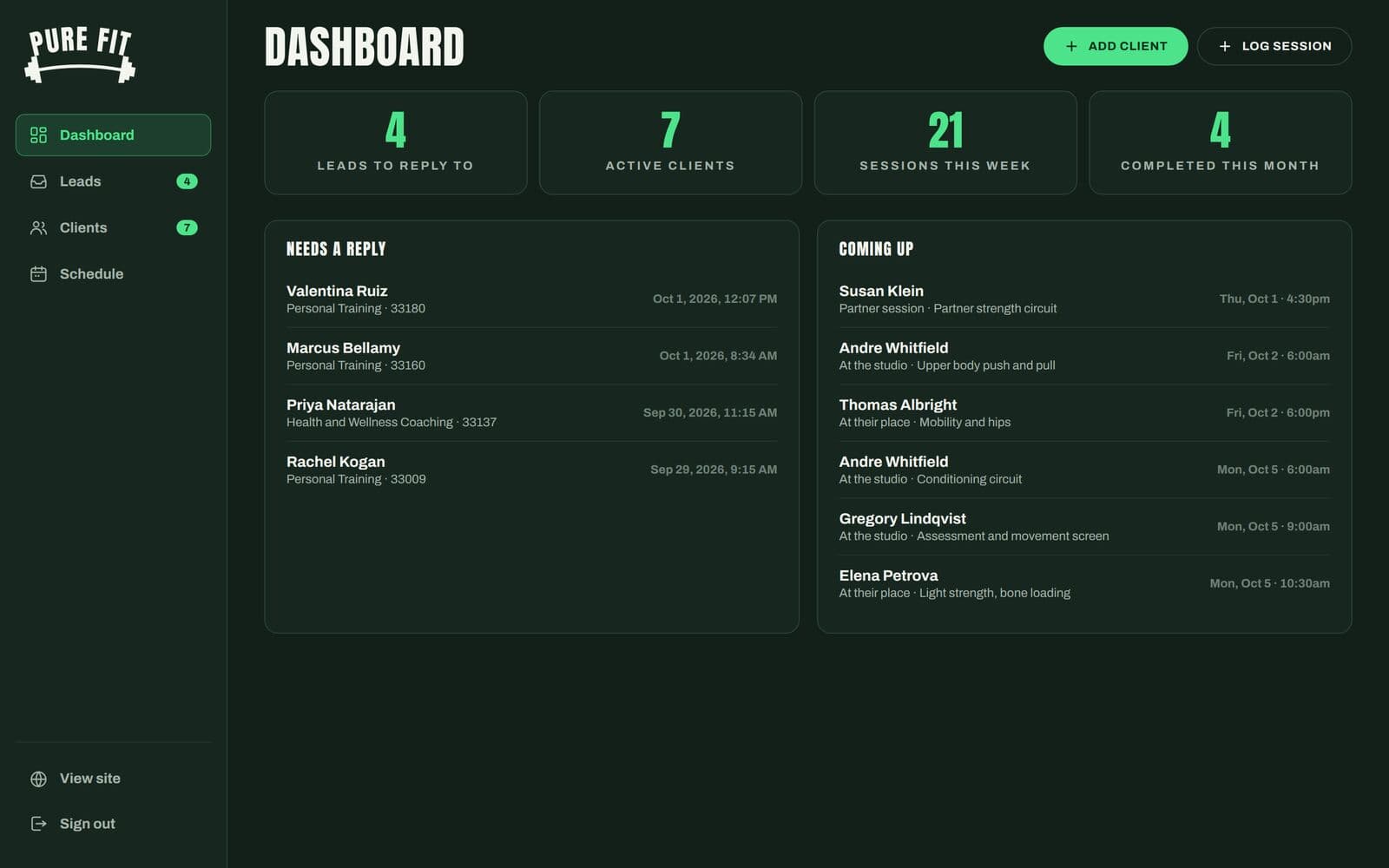Image resolution: width=1389 pixels, height=868 pixels.
Task: Open Elena Petrova's light strength session
Action: coord(1084,583)
